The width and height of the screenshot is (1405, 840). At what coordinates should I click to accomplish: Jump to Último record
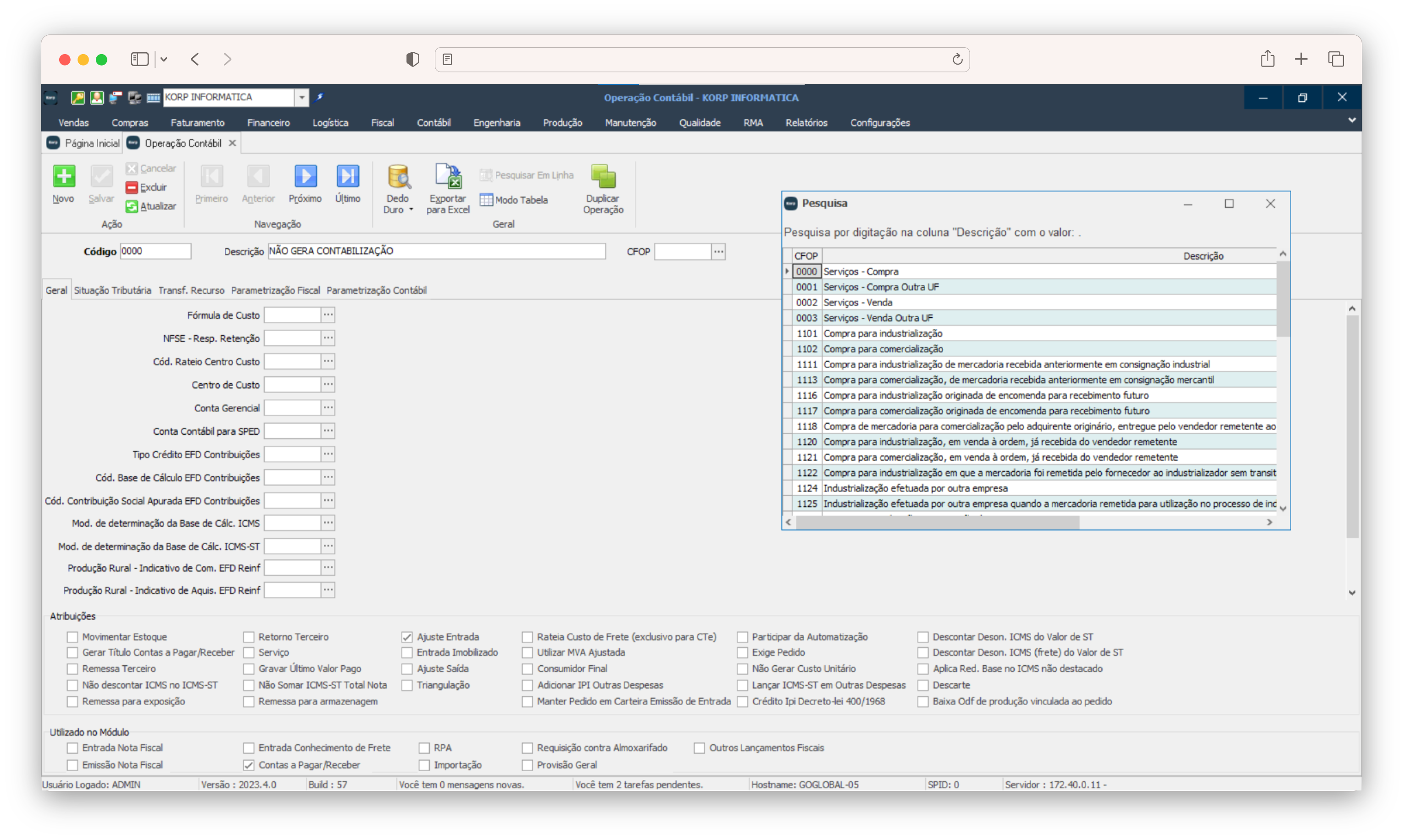click(347, 177)
